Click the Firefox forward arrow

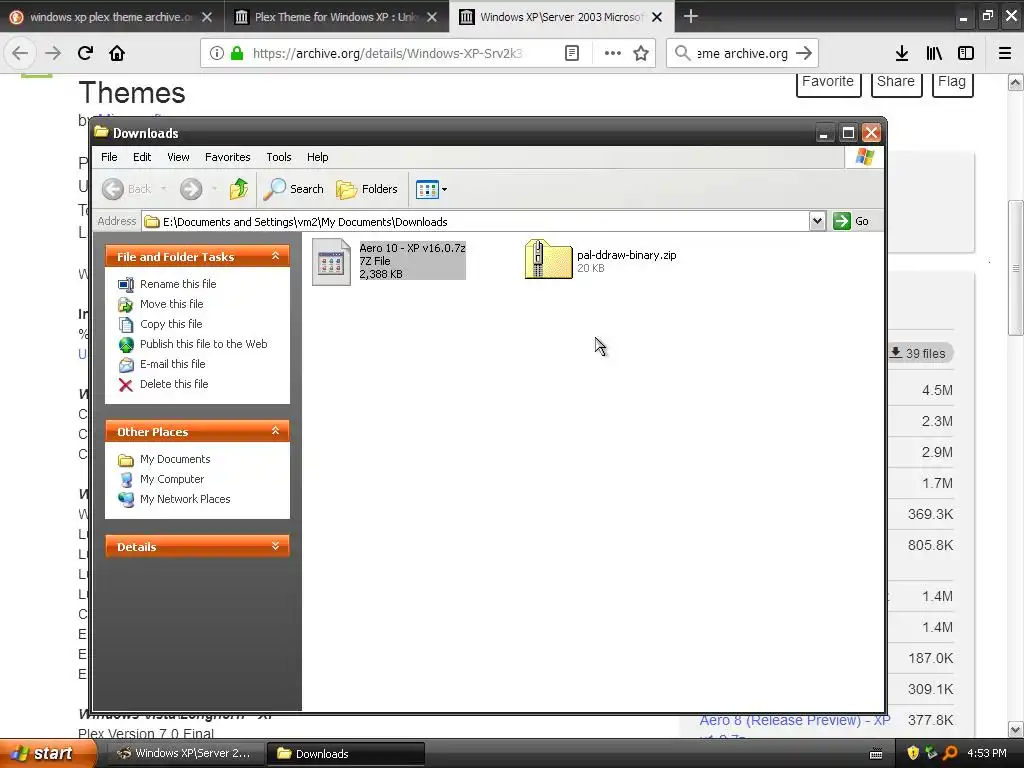click(53, 53)
